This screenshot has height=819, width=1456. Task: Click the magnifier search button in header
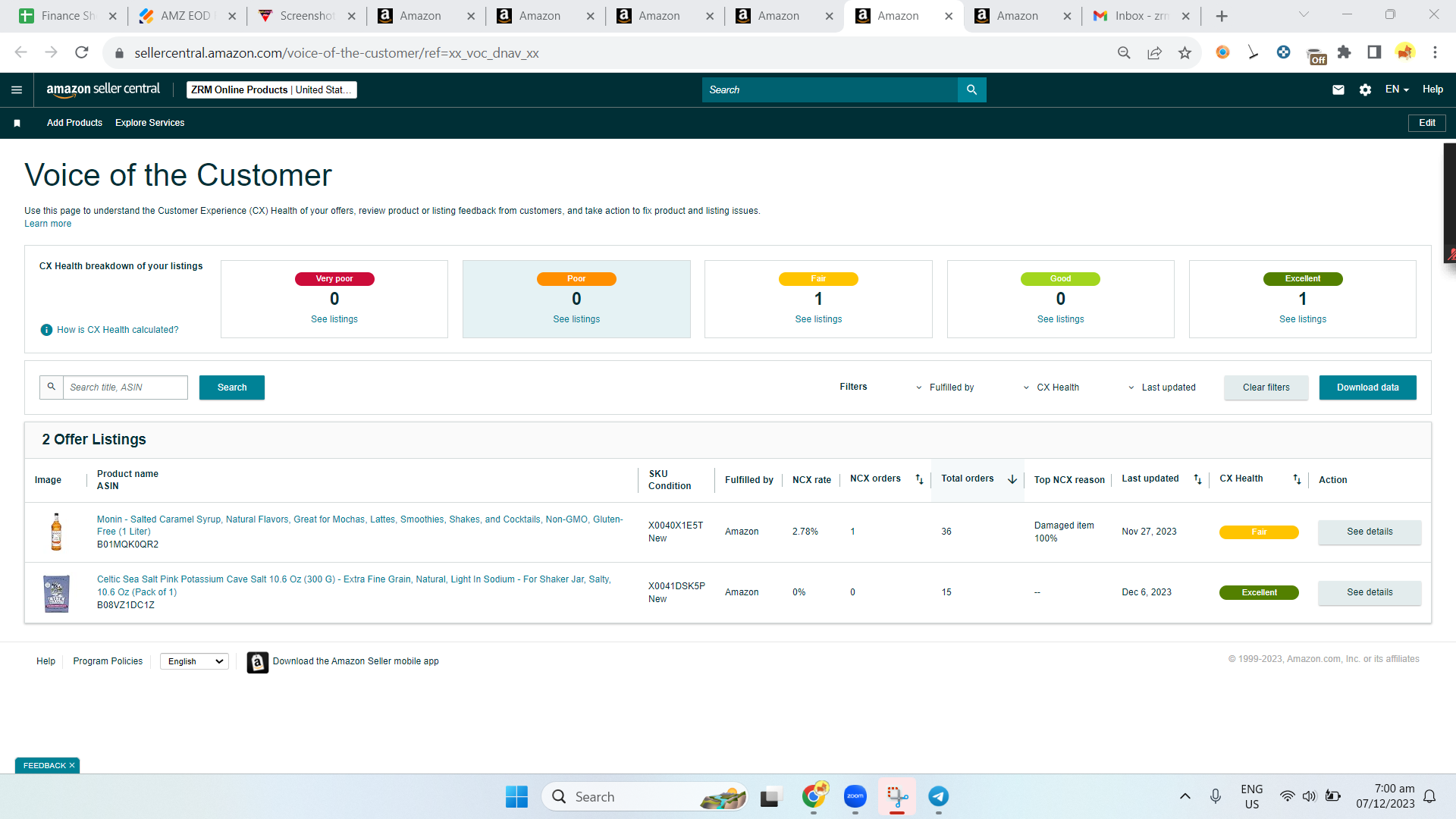click(x=971, y=90)
